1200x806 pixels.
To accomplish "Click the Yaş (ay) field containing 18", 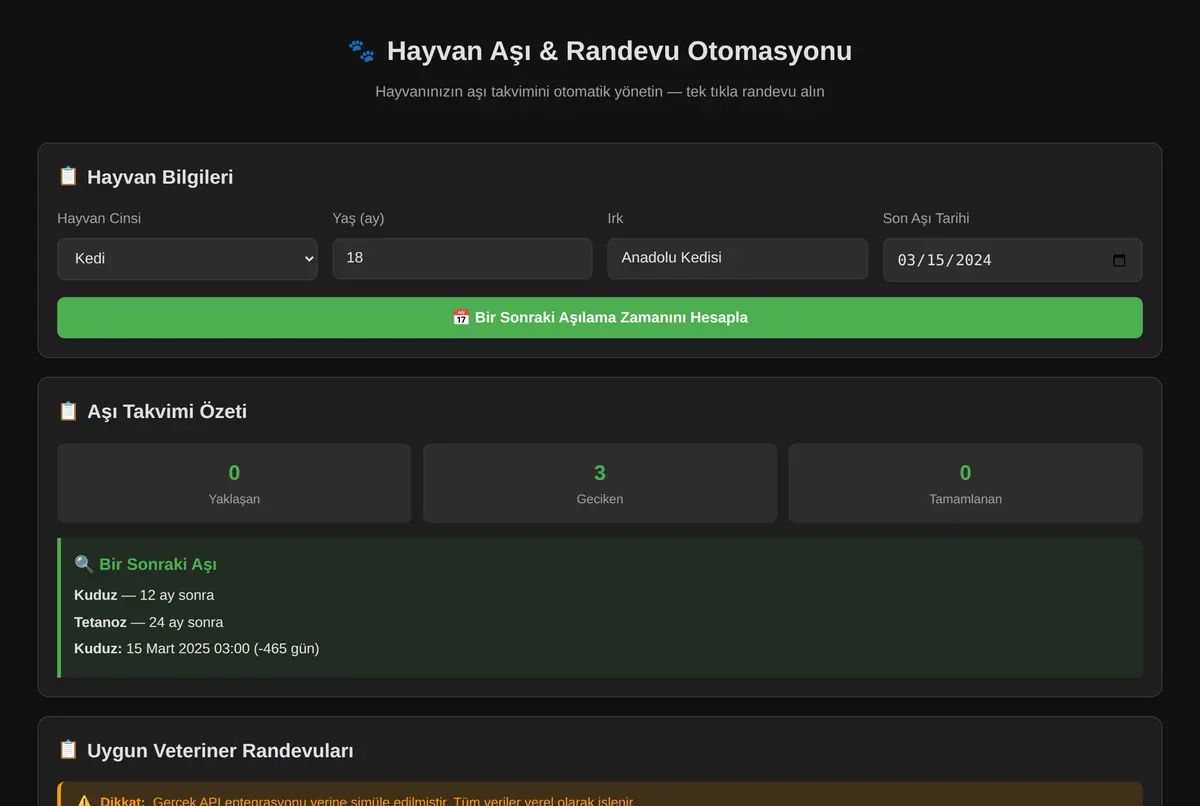I will [462, 258].
